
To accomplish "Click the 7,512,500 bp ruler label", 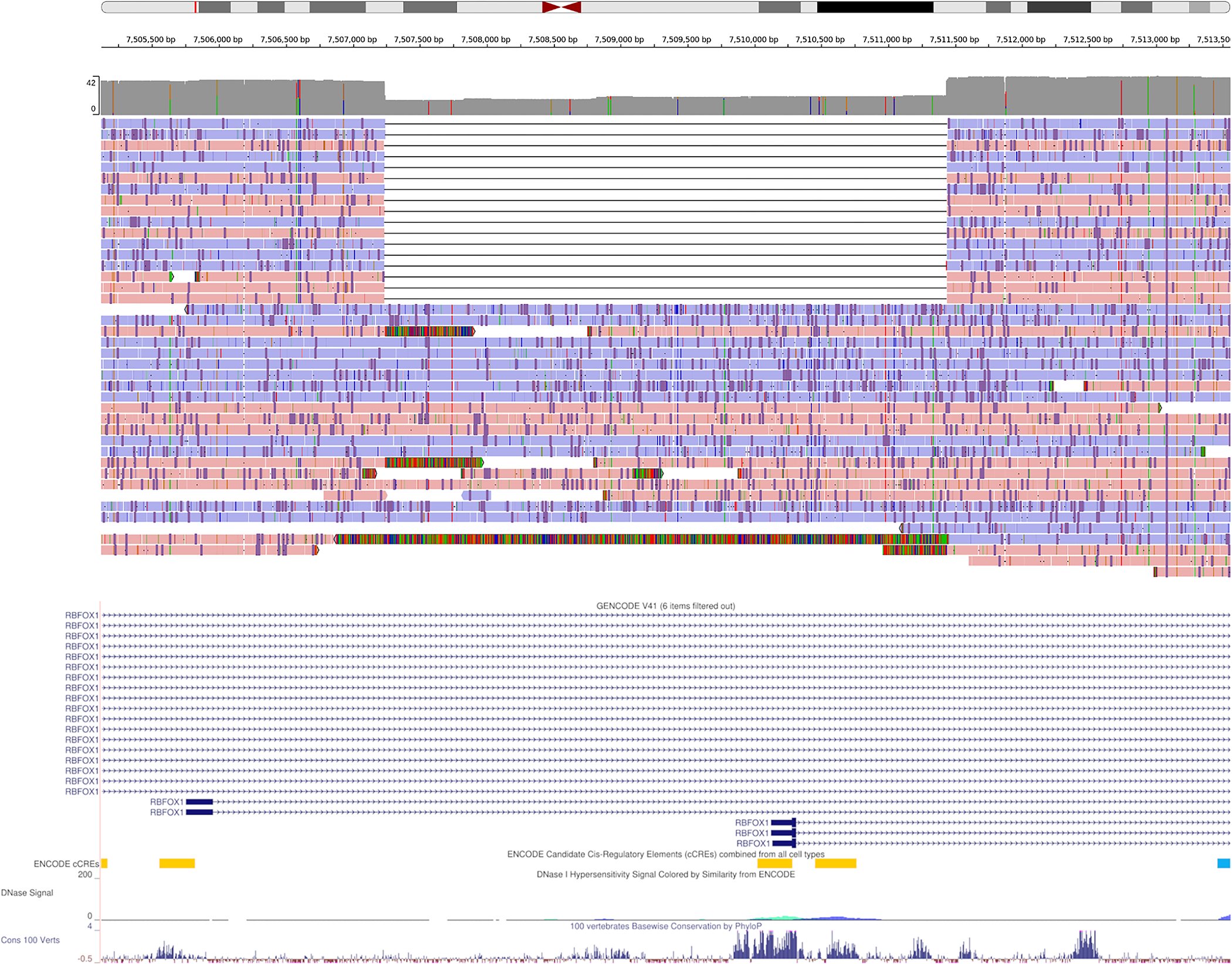I will [x=1088, y=39].
